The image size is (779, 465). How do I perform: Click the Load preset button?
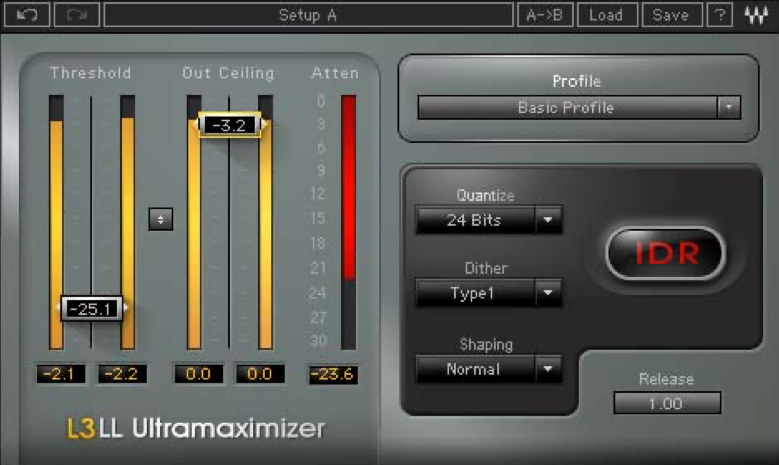(x=607, y=15)
